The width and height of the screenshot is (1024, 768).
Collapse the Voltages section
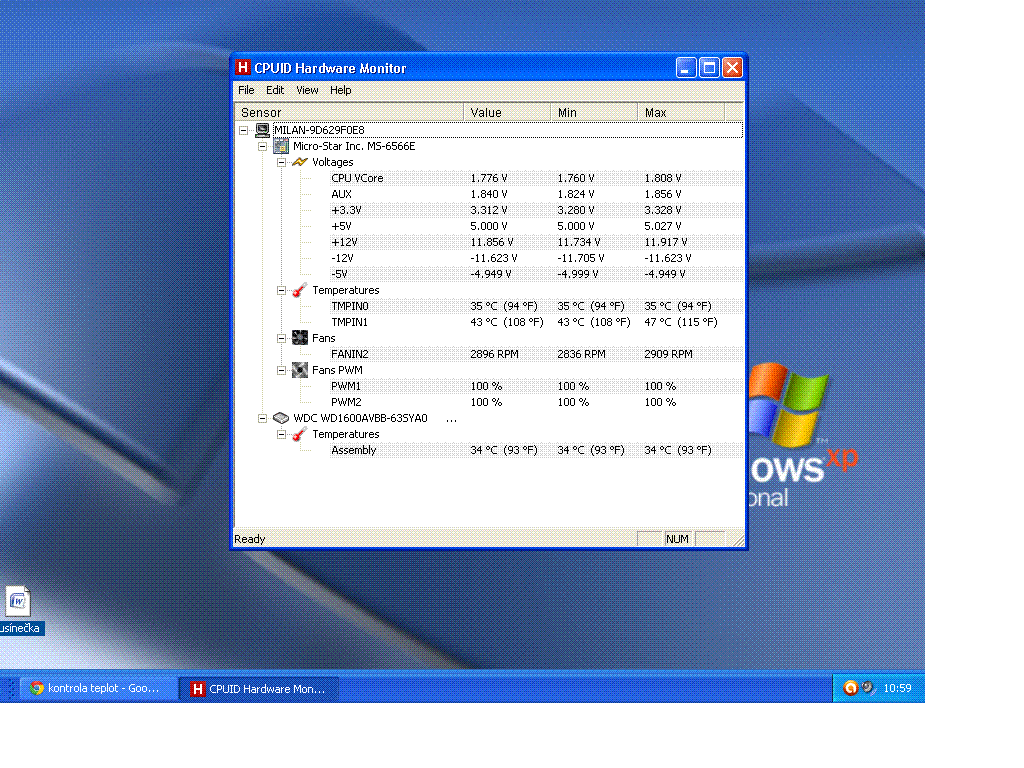pyautogui.click(x=281, y=163)
